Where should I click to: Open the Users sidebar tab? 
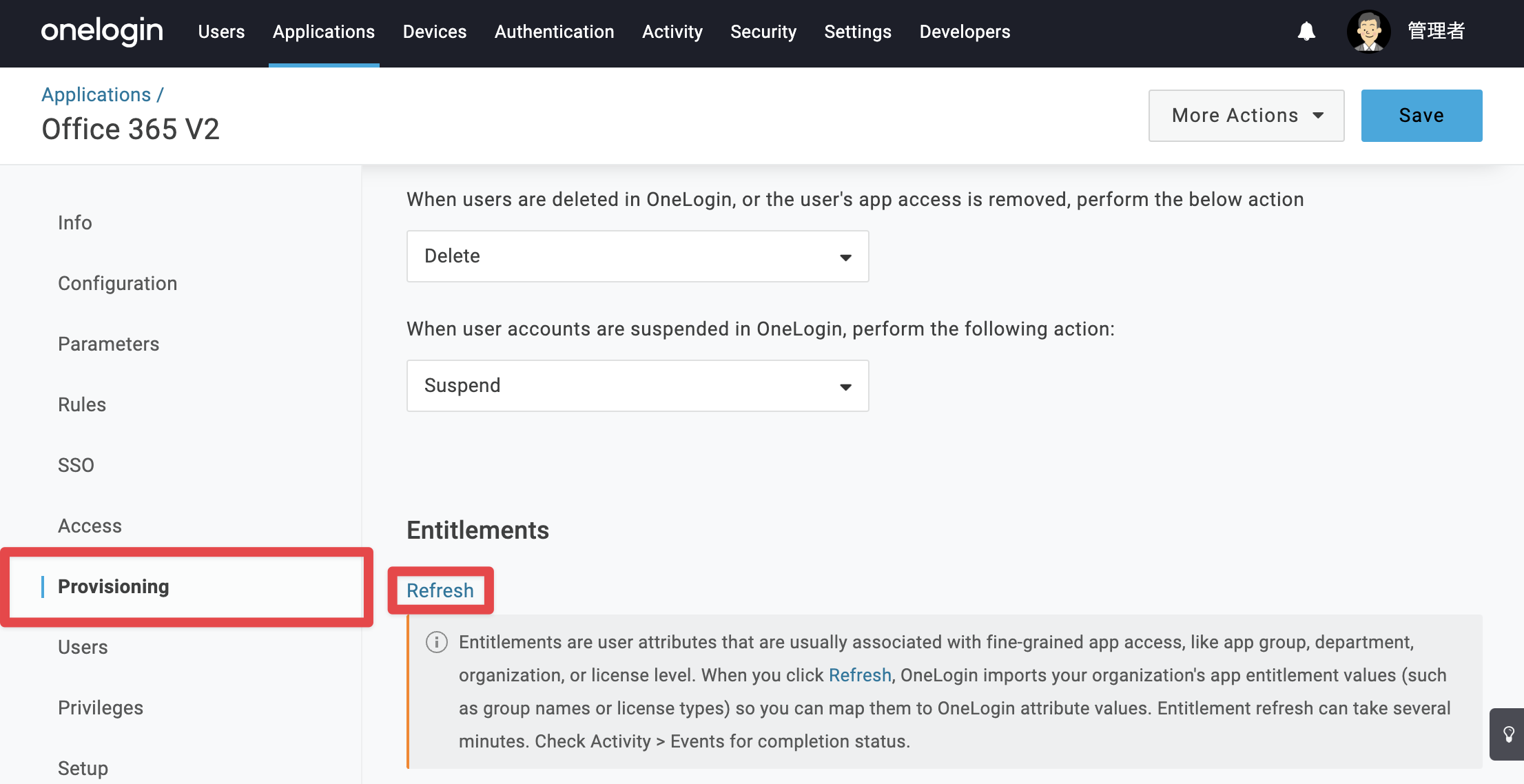[x=83, y=647]
